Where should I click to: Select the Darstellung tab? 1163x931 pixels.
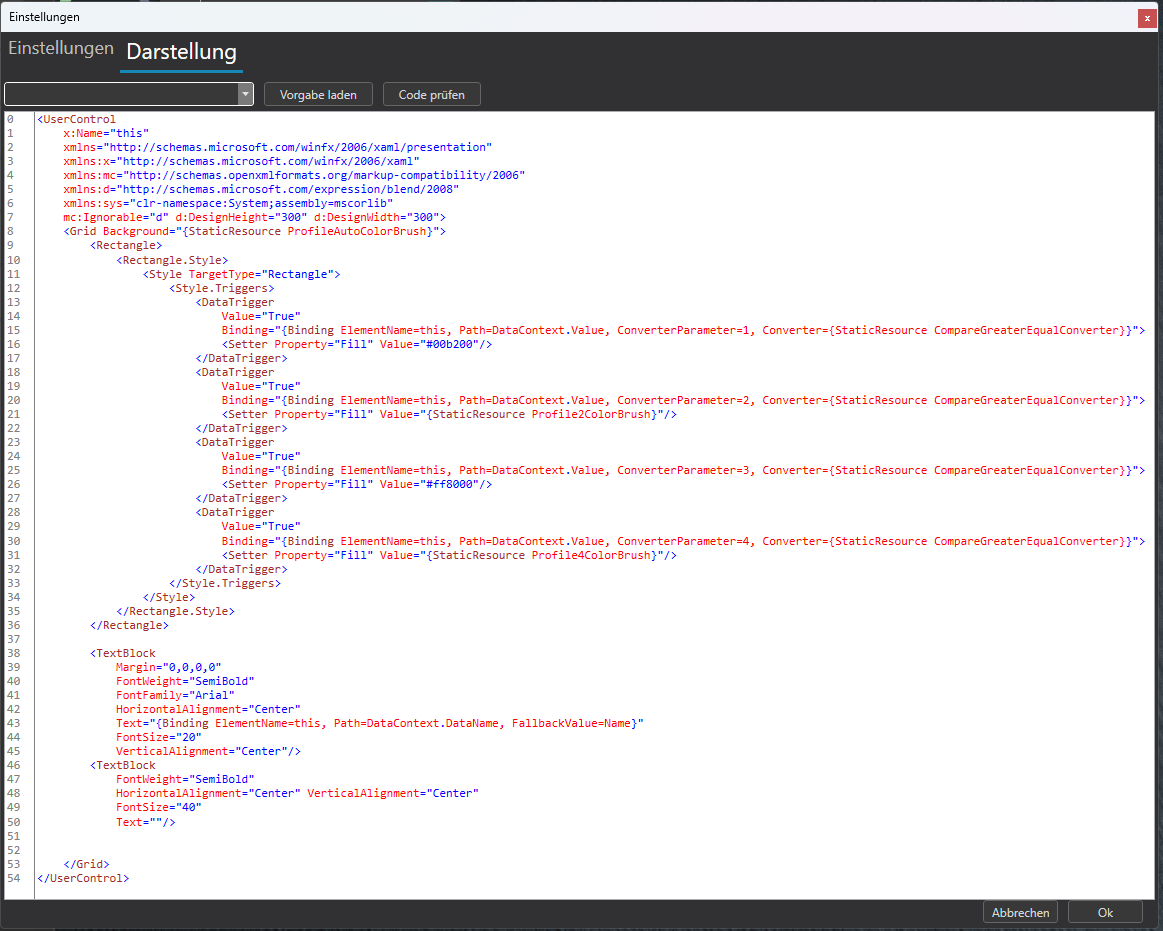[x=181, y=52]
